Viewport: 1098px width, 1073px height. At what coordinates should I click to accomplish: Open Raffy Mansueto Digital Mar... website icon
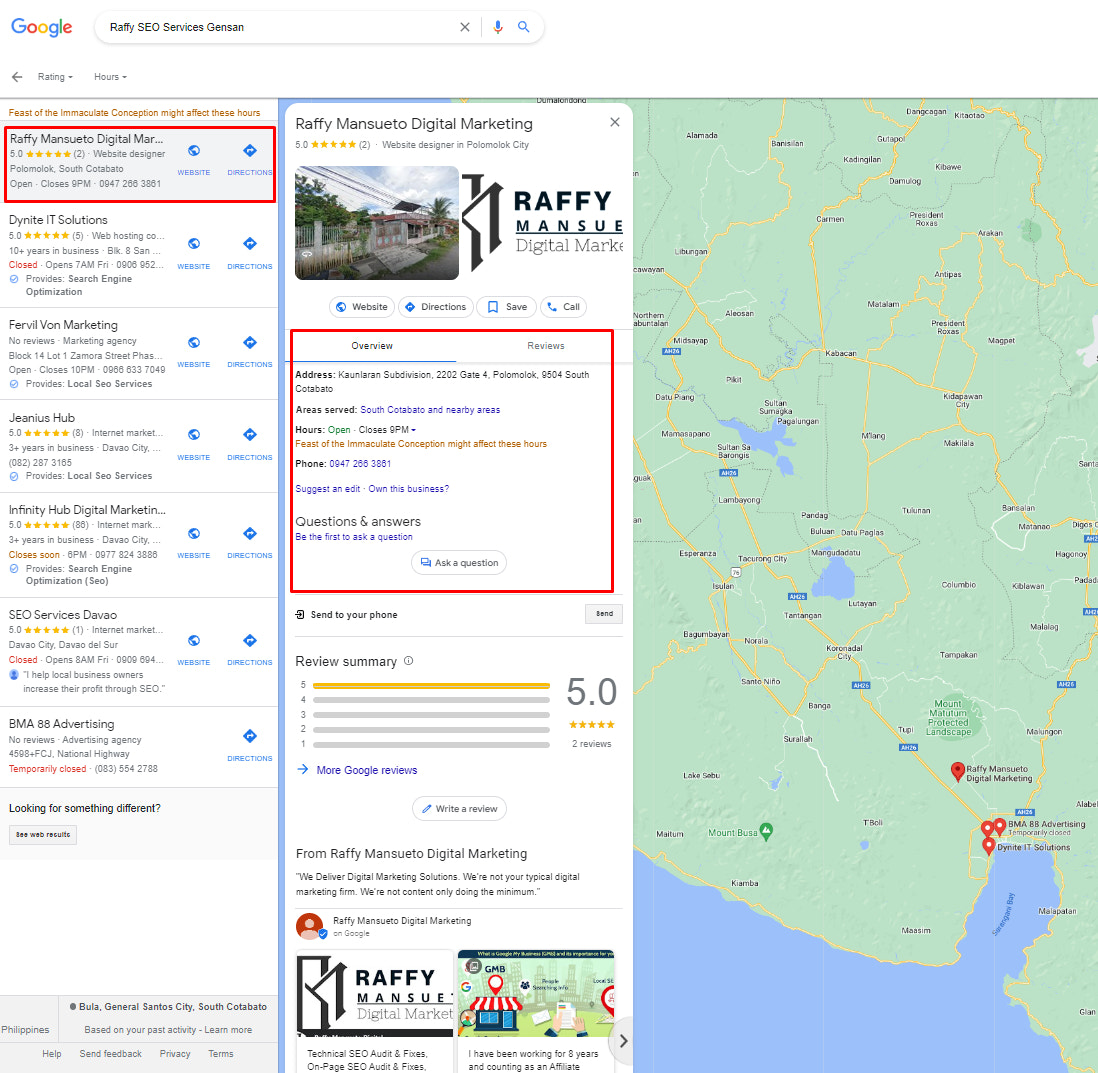click(x=194, y=151)
